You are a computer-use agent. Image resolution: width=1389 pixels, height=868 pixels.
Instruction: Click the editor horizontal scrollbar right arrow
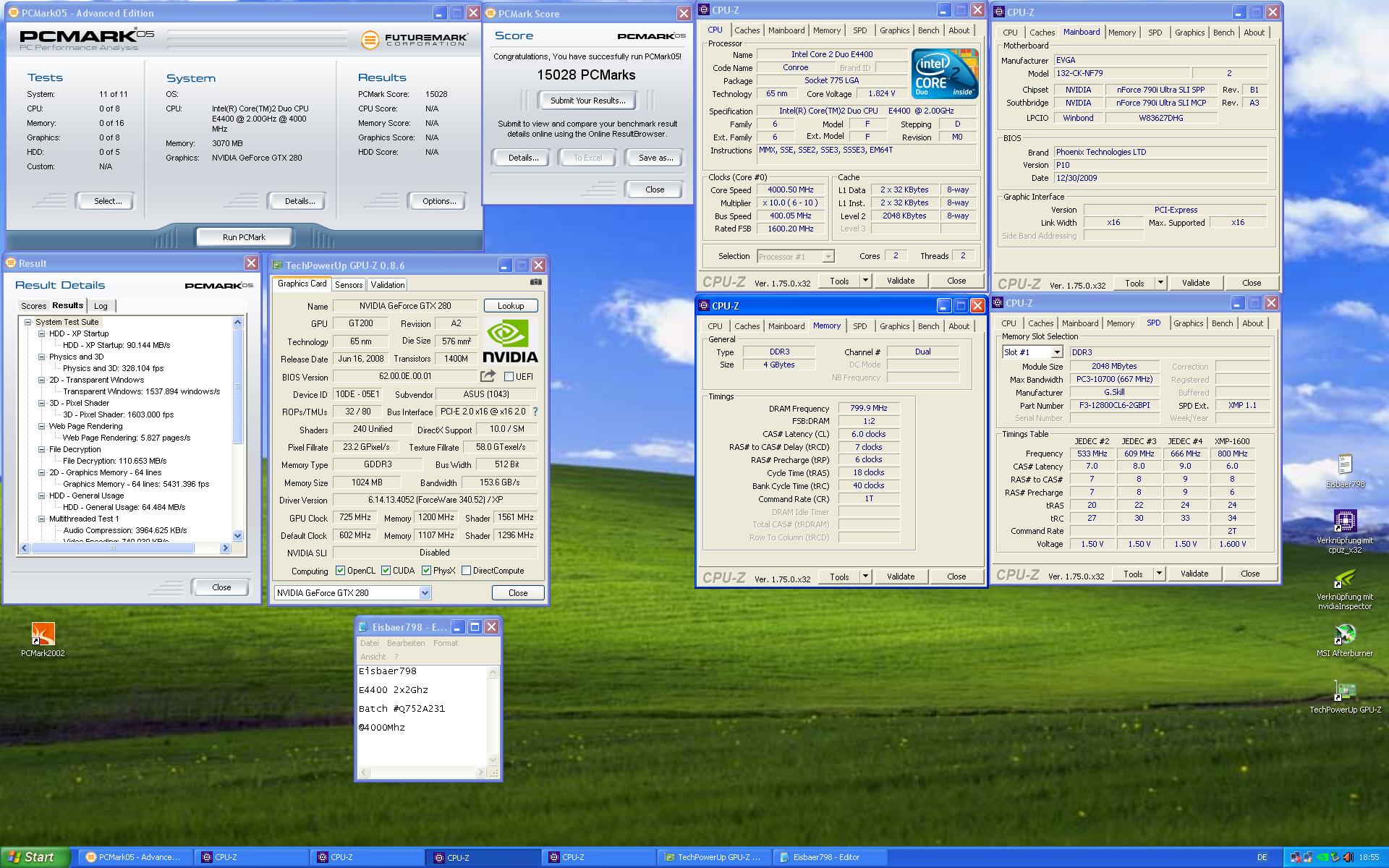click(x=481, y=773)
